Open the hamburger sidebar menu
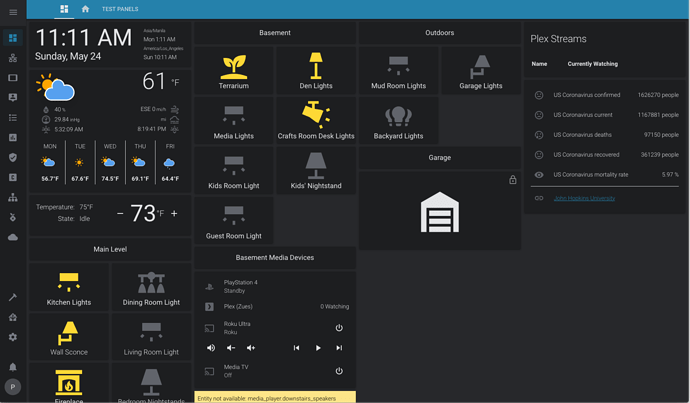The image size is (690, 403). pos(13,11)
